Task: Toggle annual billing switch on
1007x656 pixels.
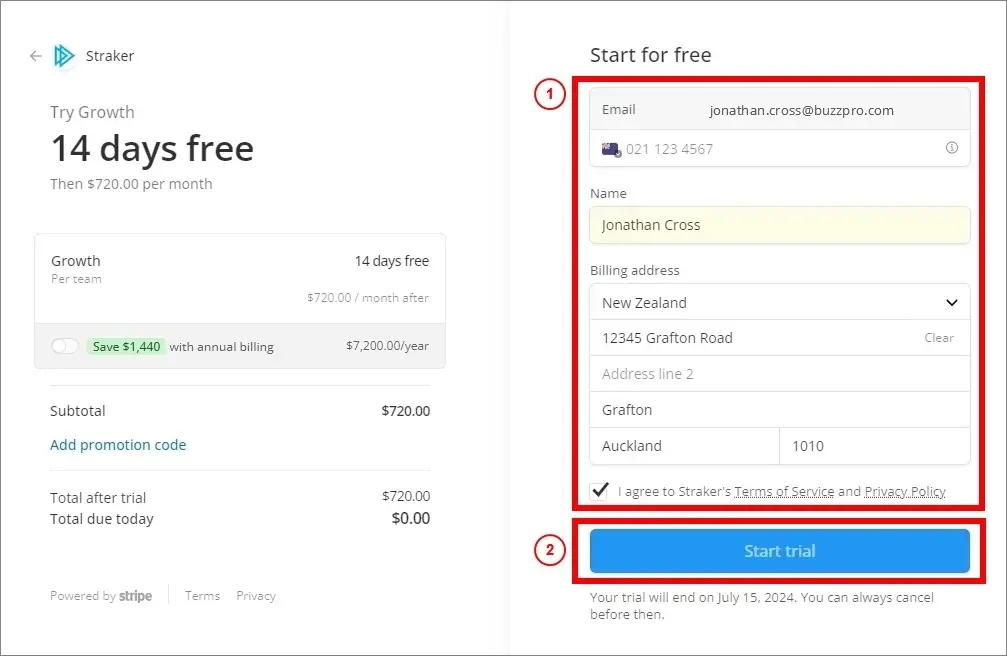Action: [65, 346]
